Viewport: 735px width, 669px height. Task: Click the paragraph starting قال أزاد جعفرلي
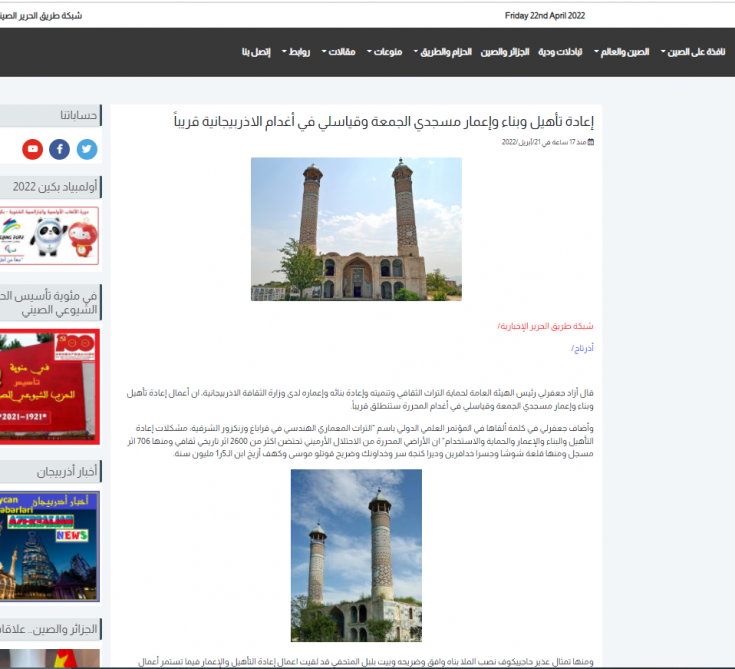coord(360,399)
